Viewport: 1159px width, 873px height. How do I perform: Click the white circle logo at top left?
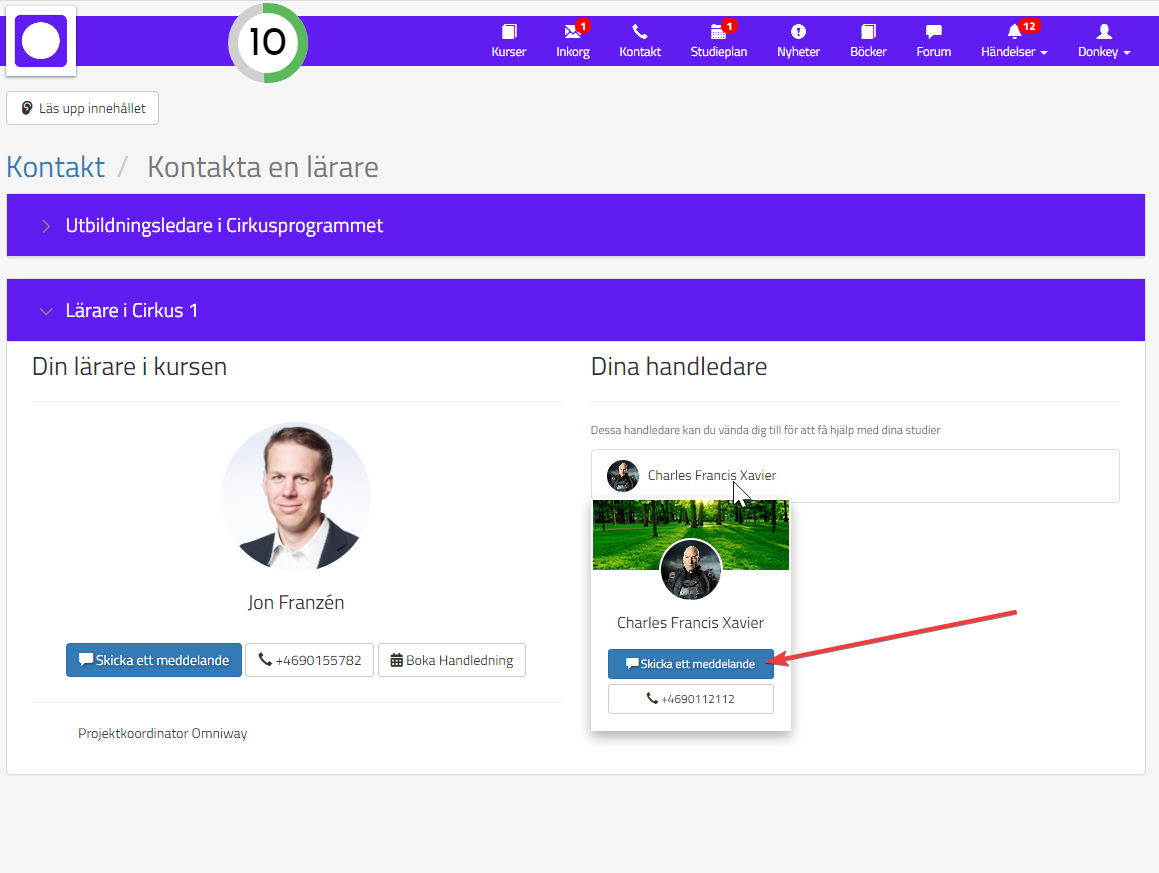[x=41, y=41]
